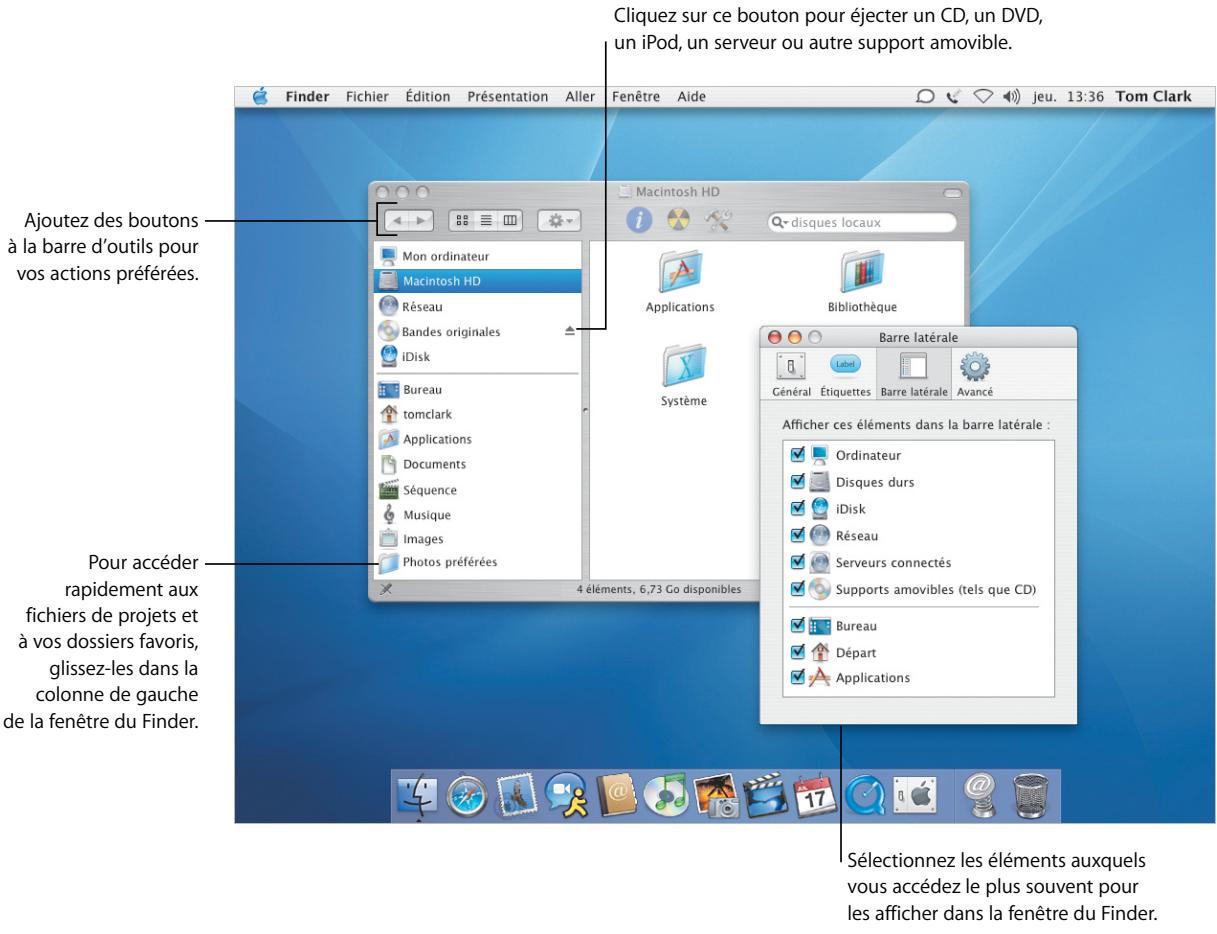Open iPhoto from the Dock
The image size is (1217, 934).
pos(715,797)
